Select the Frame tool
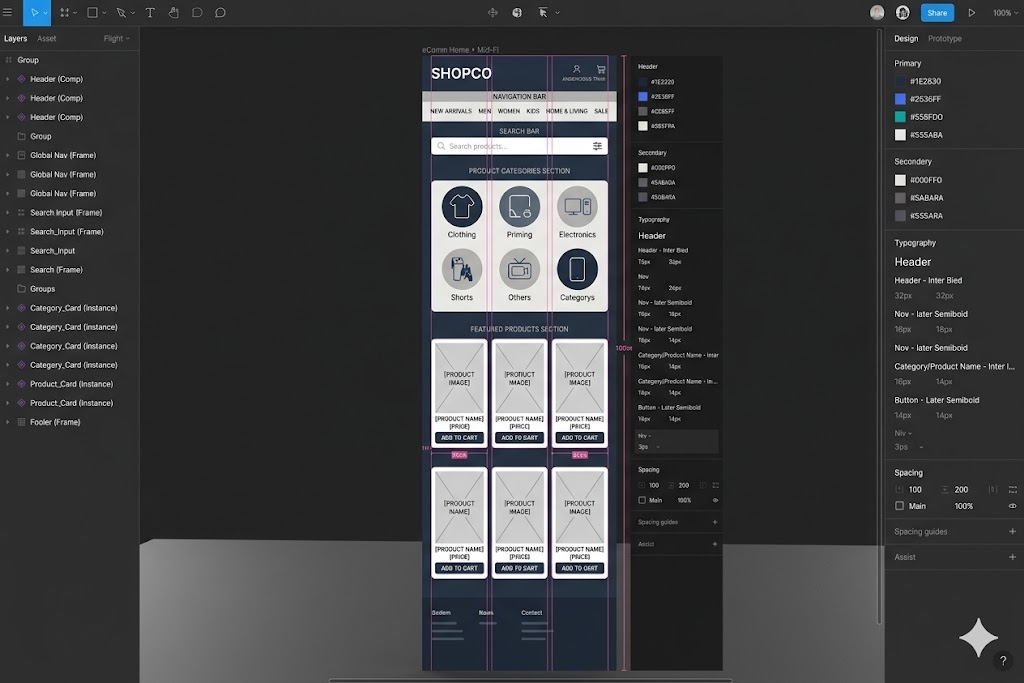The image size is (1024, 683). (65, 12)
